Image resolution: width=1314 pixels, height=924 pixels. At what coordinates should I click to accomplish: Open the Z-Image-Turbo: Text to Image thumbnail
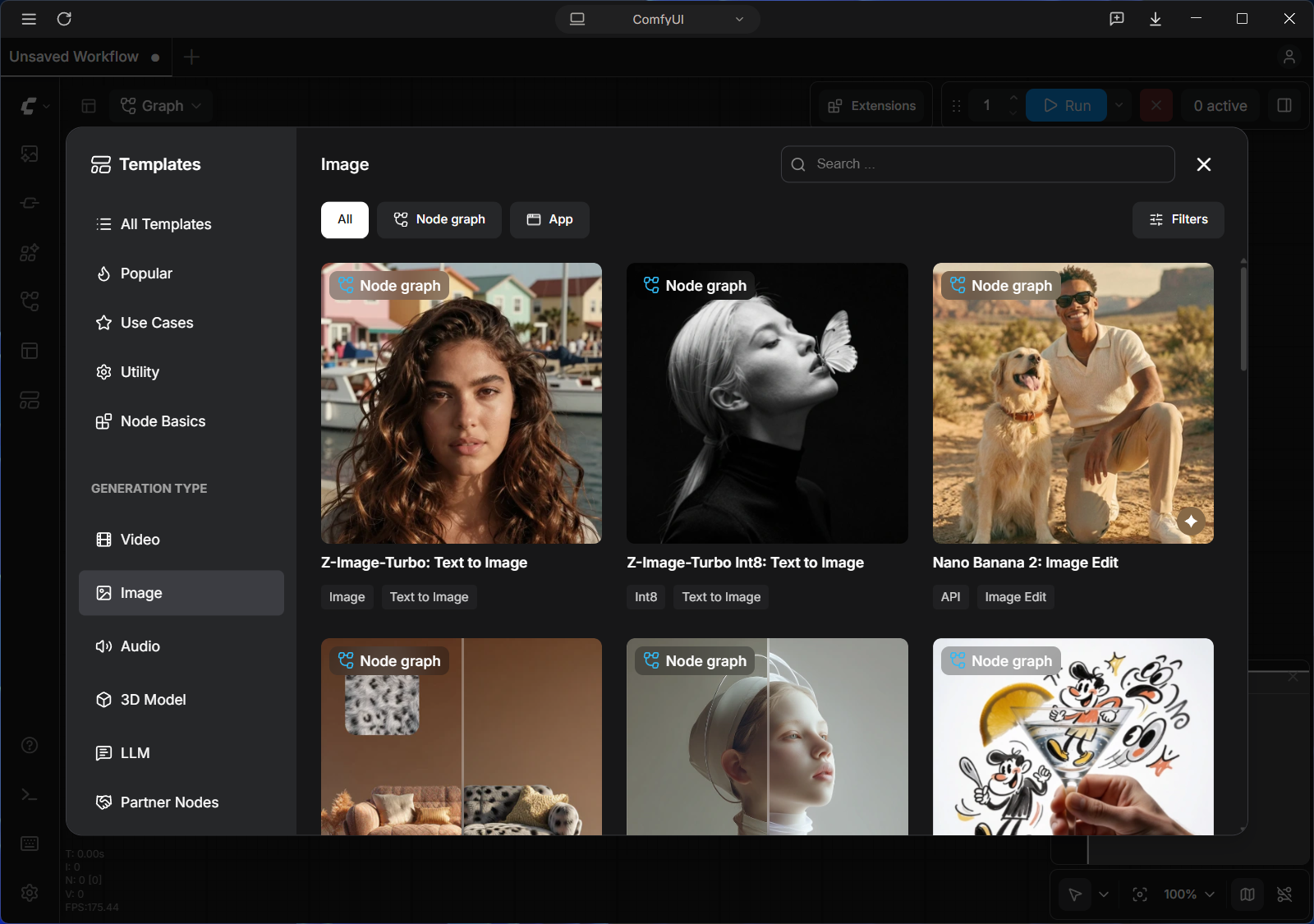coord(462,403)
